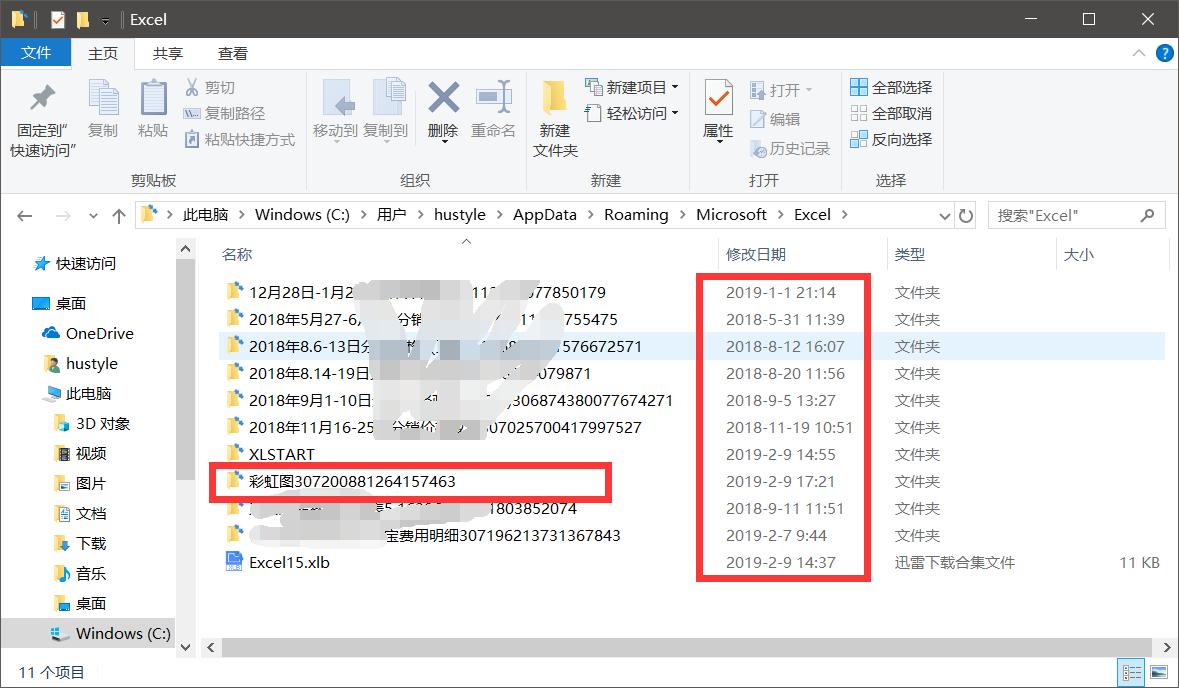Open the address bar dropdown
Image resolution: width=1179 pixels, height=688 pixels.
(944, 214)
